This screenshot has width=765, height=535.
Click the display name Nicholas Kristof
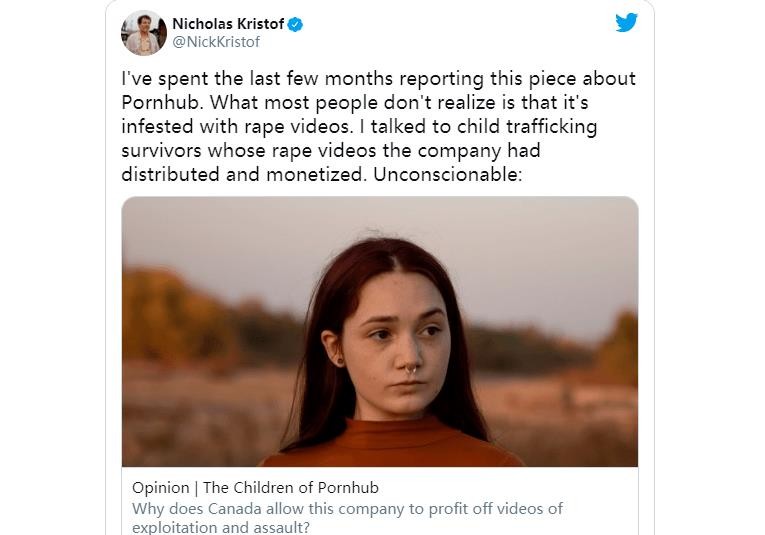(228, 24)
